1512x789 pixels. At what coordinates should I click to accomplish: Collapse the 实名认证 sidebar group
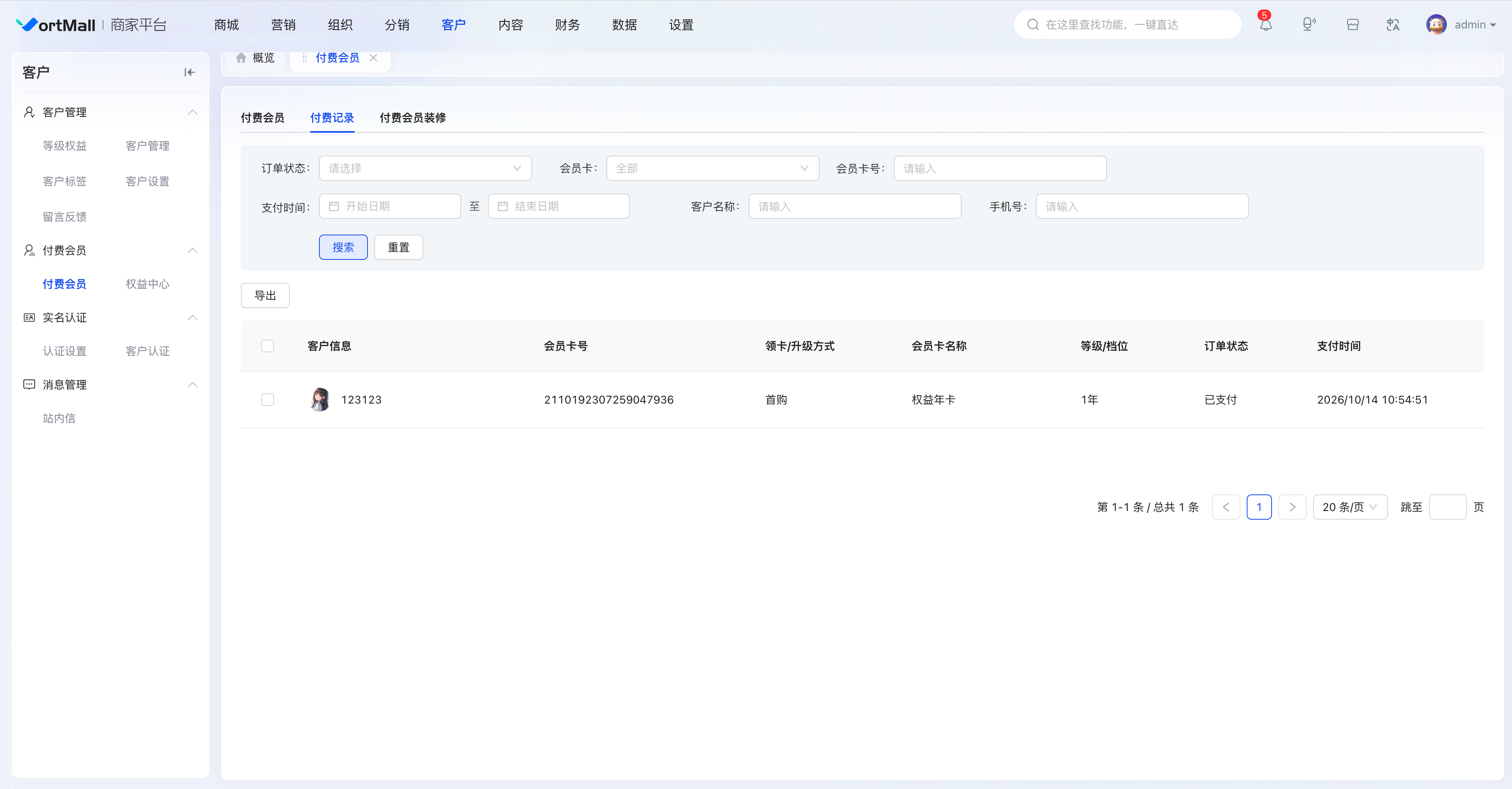(x=192, y=317)
